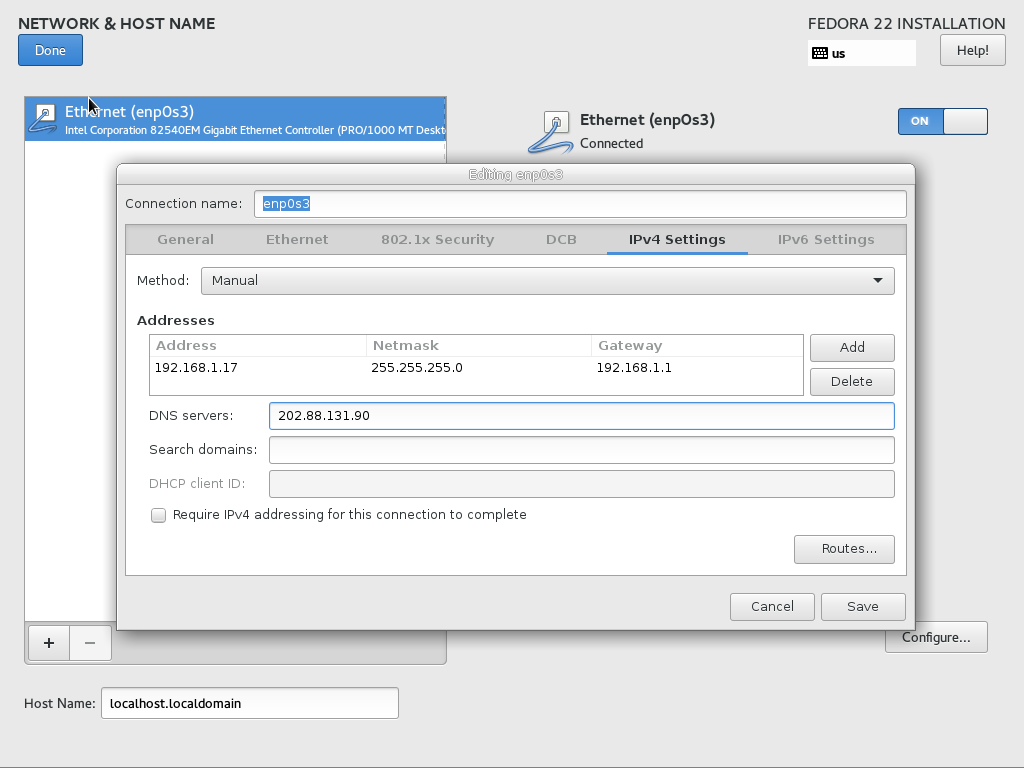Image resolution: width=1024 pixels, height=768 pixels.
Task: Click the plus icon to add device
Action: pos(48,643)
